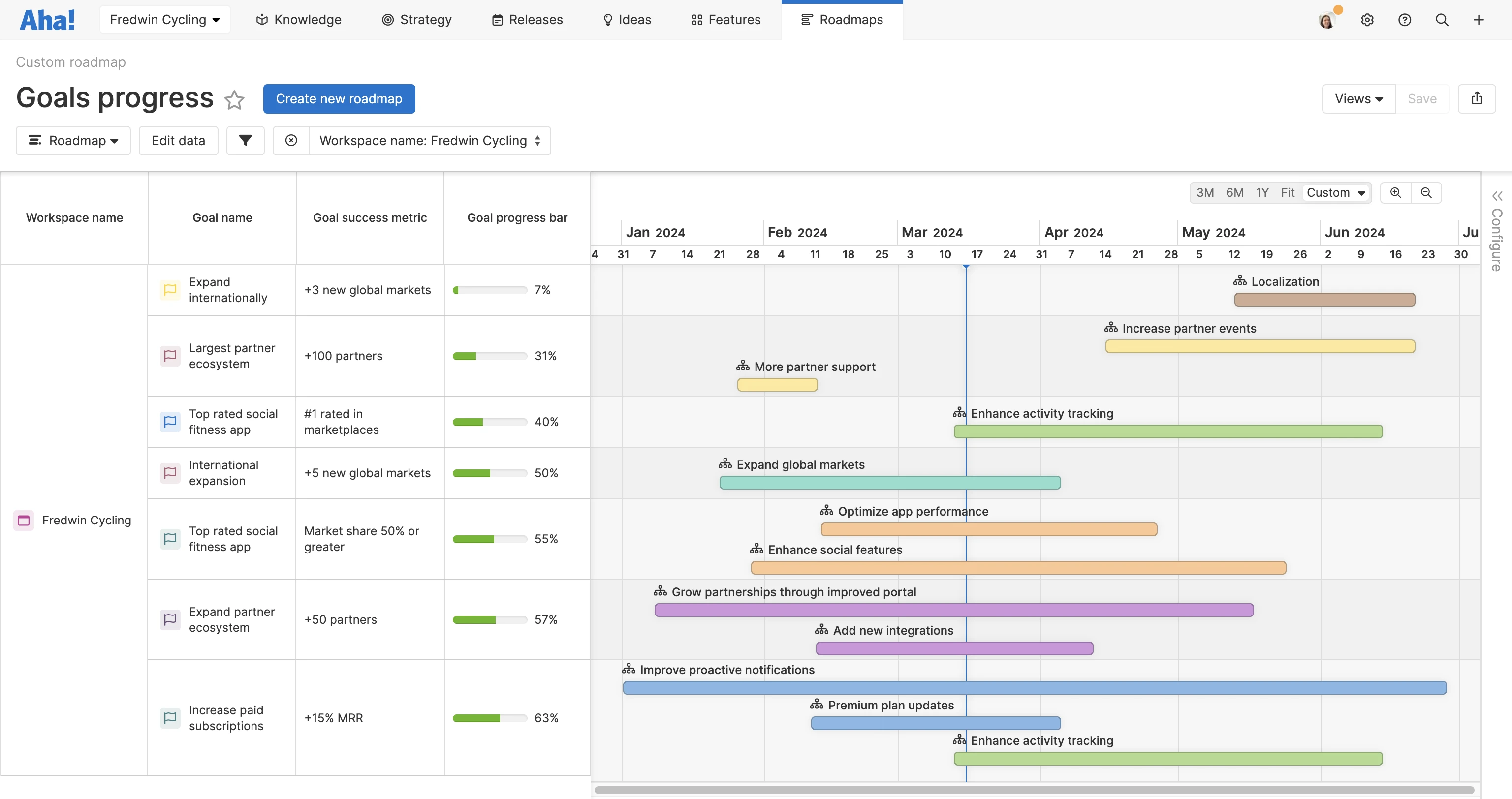Click the Edit data button
The width and height of the screenshot is (1512, 799).
tap(179, 140)
